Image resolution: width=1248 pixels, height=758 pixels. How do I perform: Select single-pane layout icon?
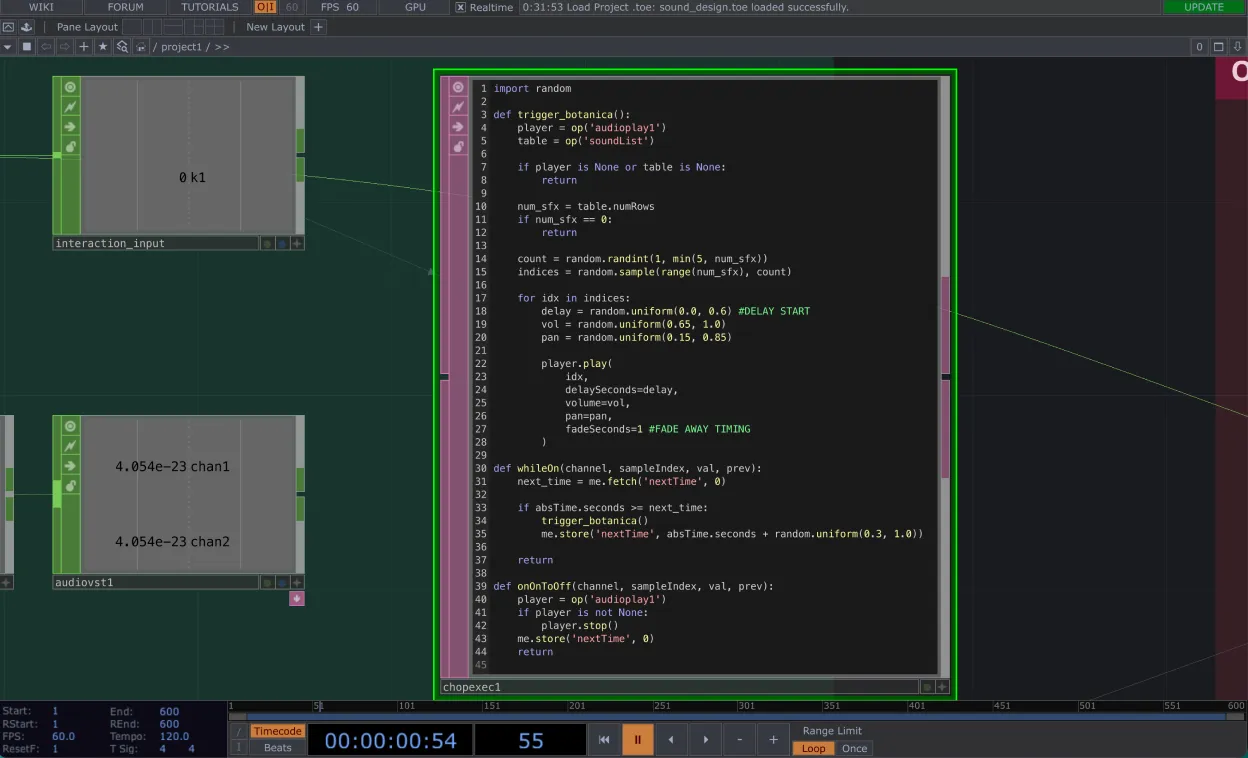click(130, 27)
